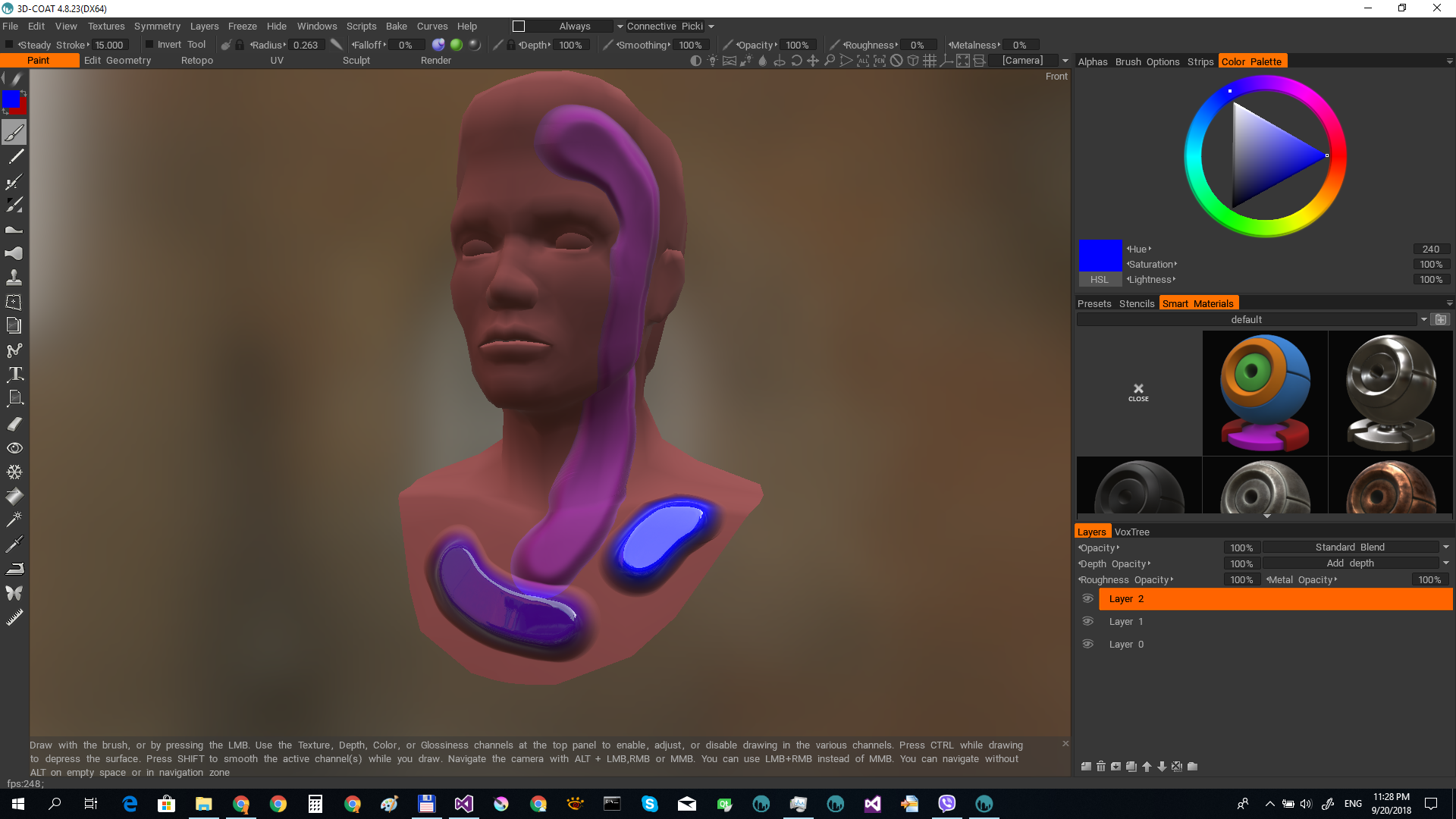Switch to the VoxTree tab
Screen dimensions: 1456x819
click(1132, 532)
